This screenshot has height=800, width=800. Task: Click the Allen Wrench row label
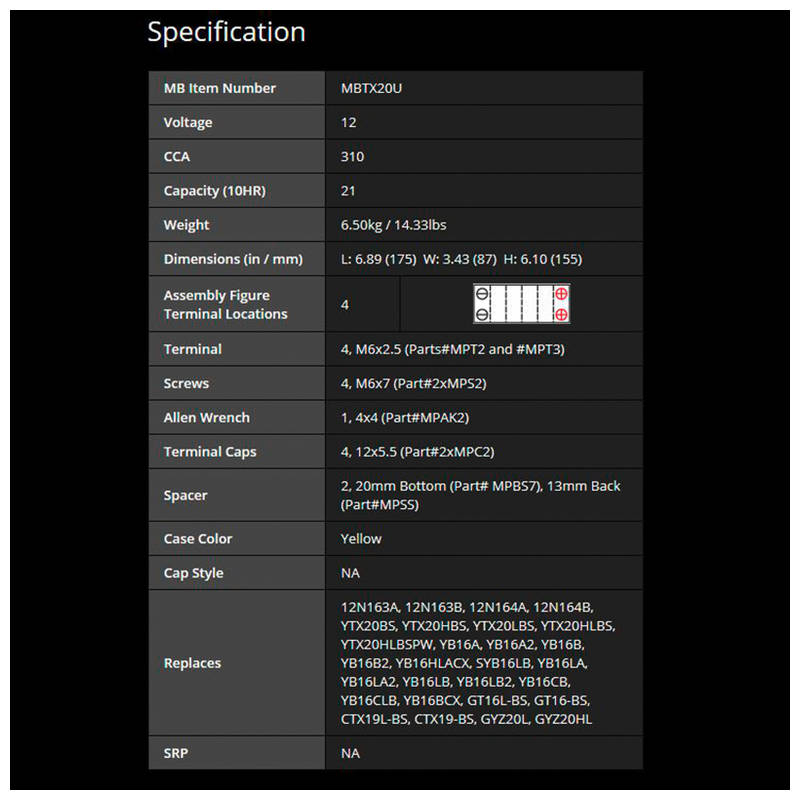[x=206, y=417]
